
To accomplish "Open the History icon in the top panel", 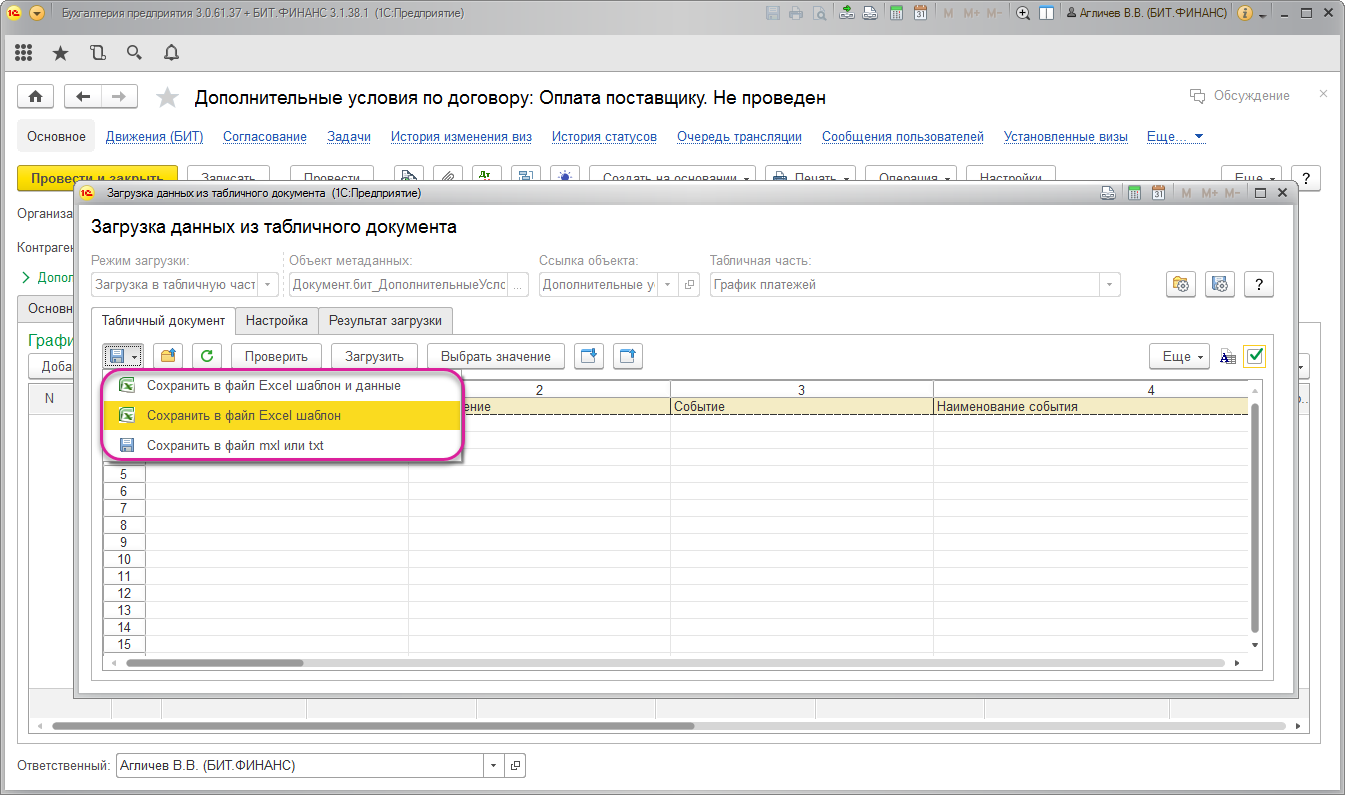I will (x=97, y=53).
